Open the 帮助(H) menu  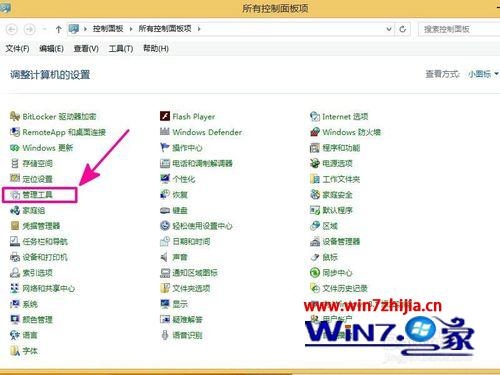click(156, 49)
